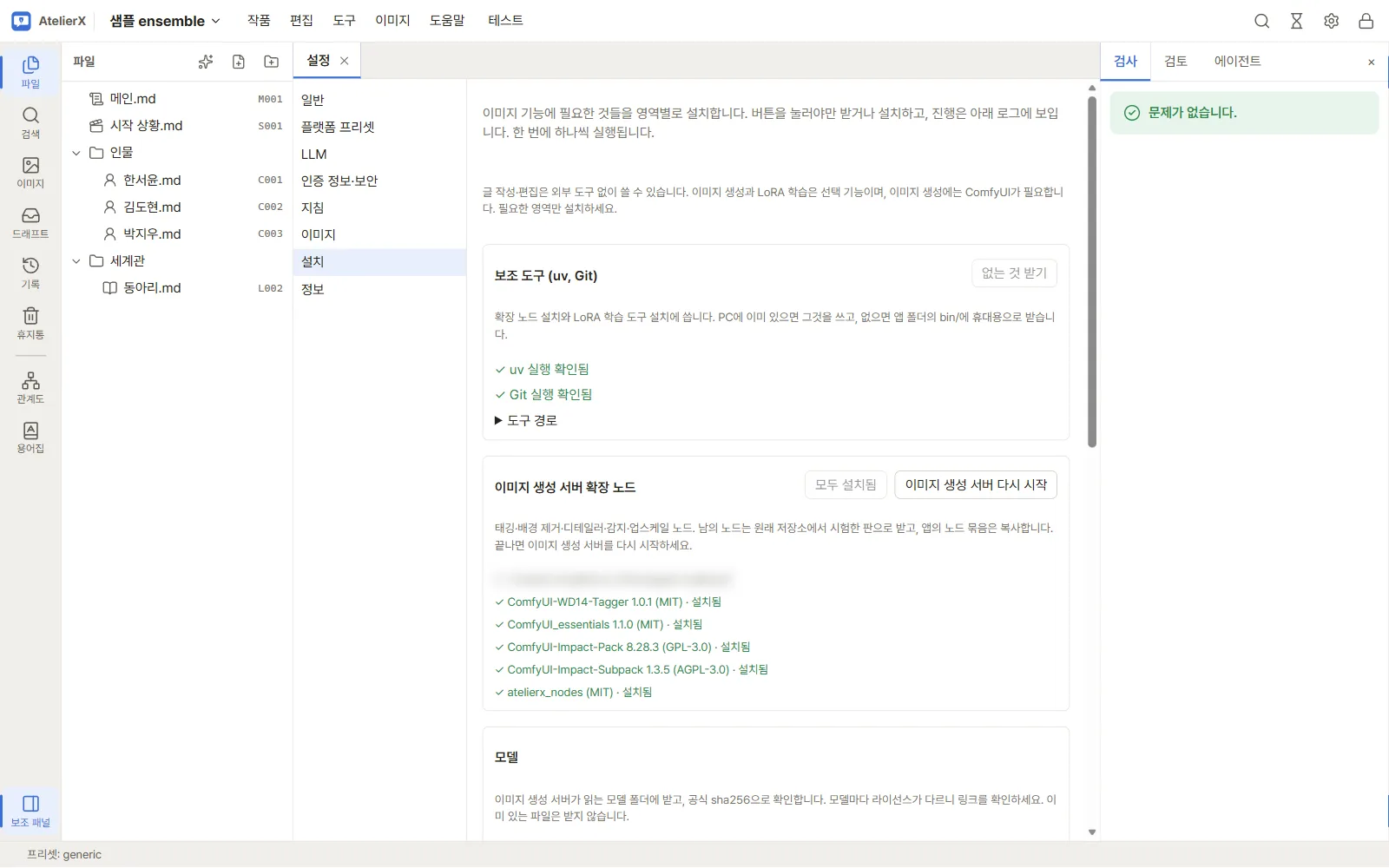1389x868 pixels.
Task: Select 플랫폼 프리셋 settings category
Action: click(379, 127)
